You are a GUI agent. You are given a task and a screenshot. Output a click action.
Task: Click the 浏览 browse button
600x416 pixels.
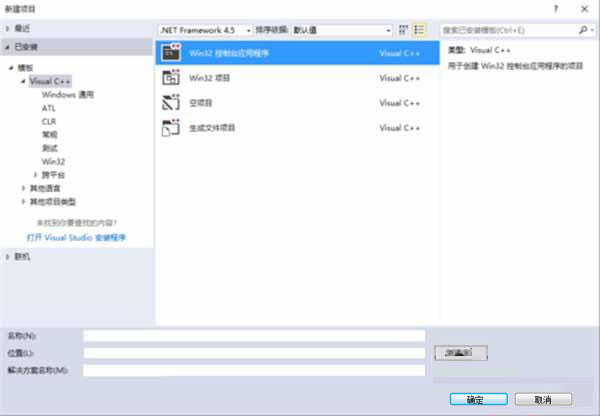click(461, 353)
